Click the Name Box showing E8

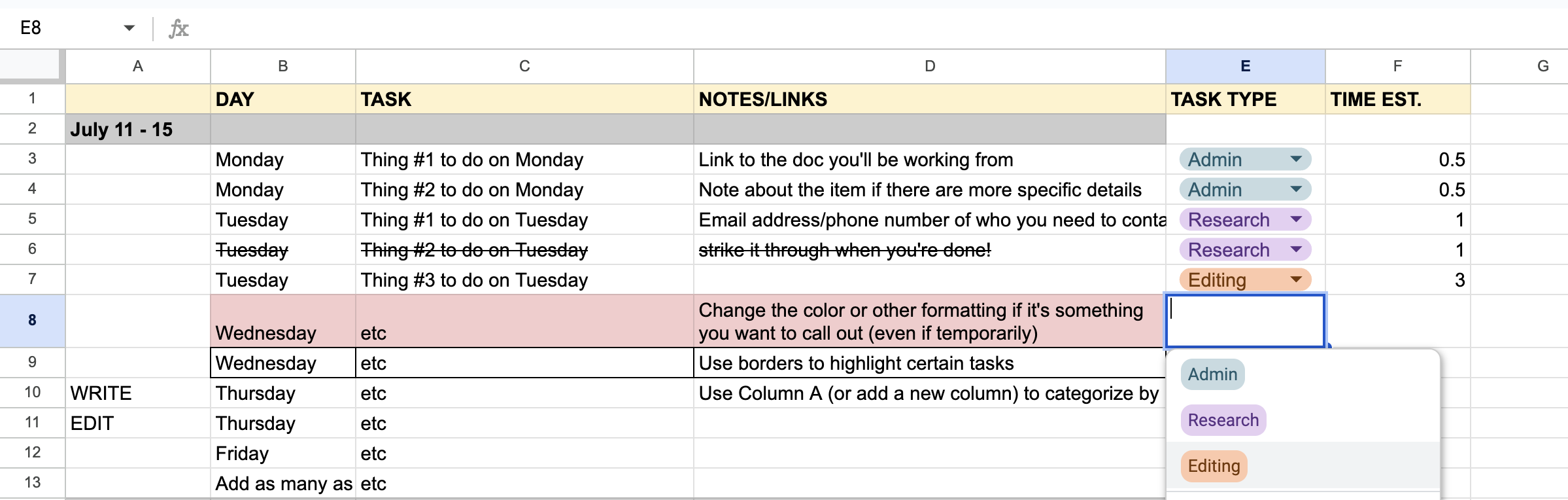[x=29, y=27]
